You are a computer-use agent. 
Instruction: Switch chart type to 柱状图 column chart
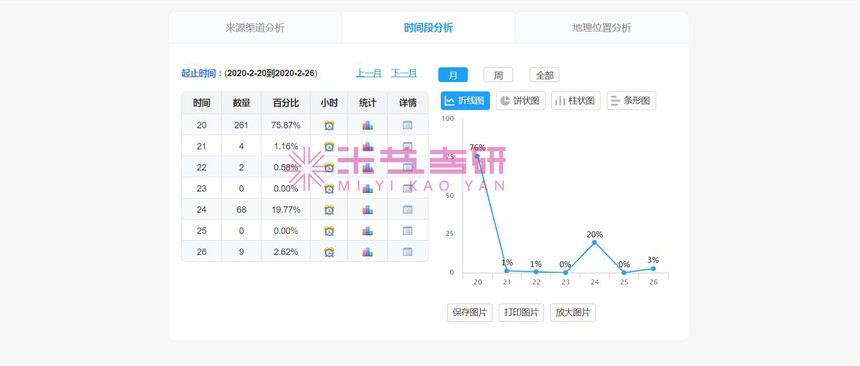[576, 100]
